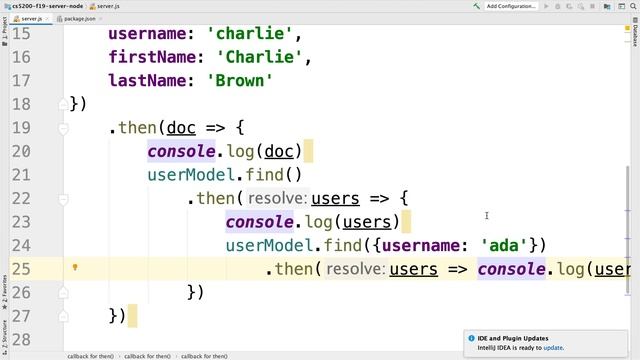Close the server.js editor tab
Screen dimensions: 640x360
47,19
